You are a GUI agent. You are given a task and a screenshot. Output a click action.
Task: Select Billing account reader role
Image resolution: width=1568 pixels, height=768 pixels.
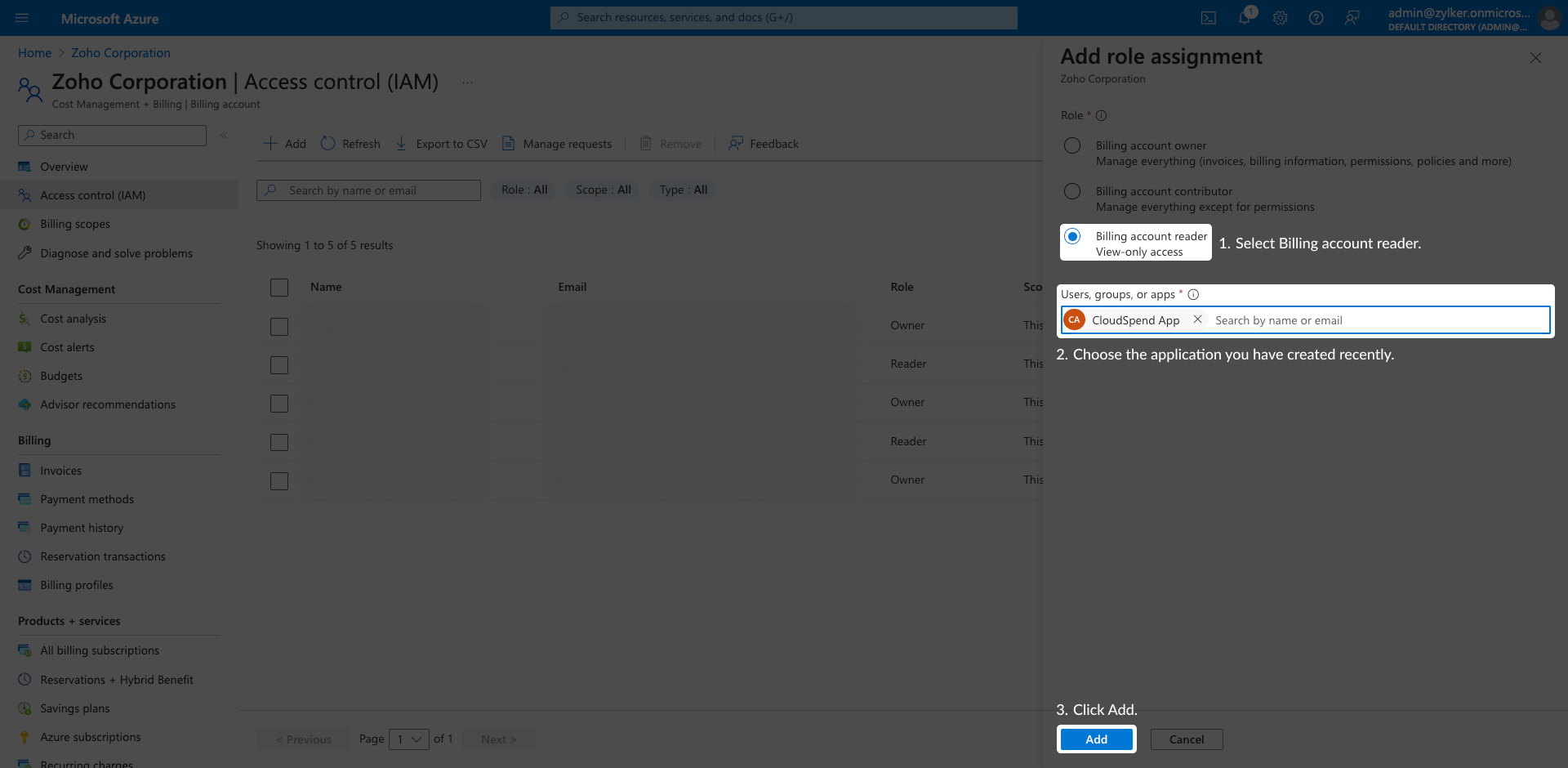[x=1072, y=236]
